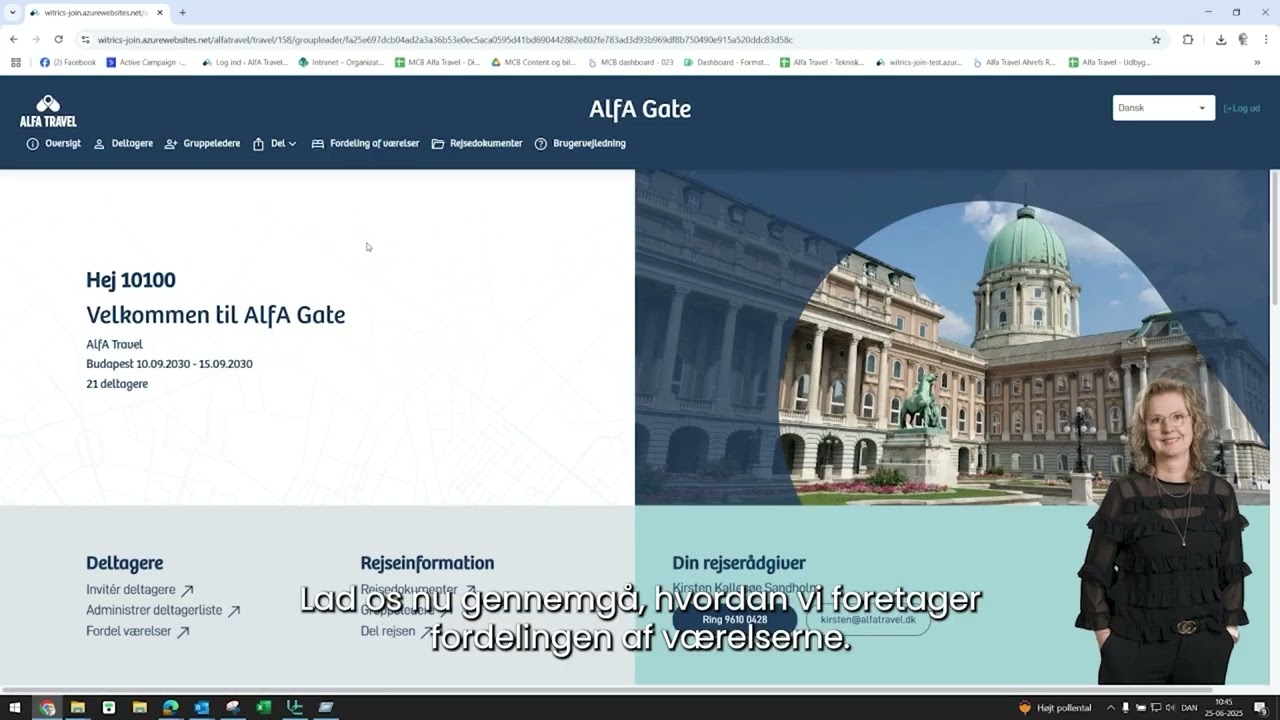Image resolution: width=1280 pixels, height=720 pixels.
Task: Open the notification center icon
Action: click(1261, 708)
